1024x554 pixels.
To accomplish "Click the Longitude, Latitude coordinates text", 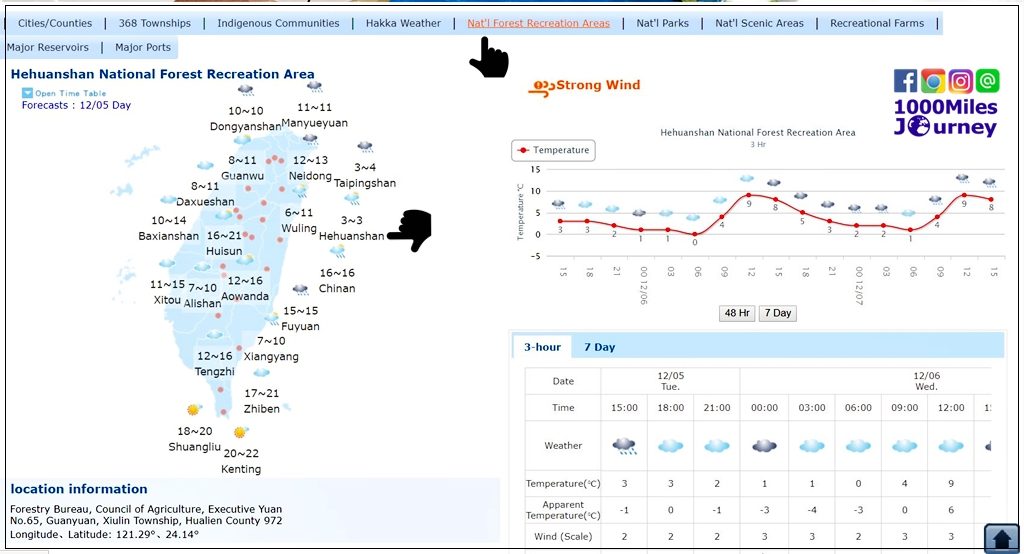I will [x=104, y=534].
